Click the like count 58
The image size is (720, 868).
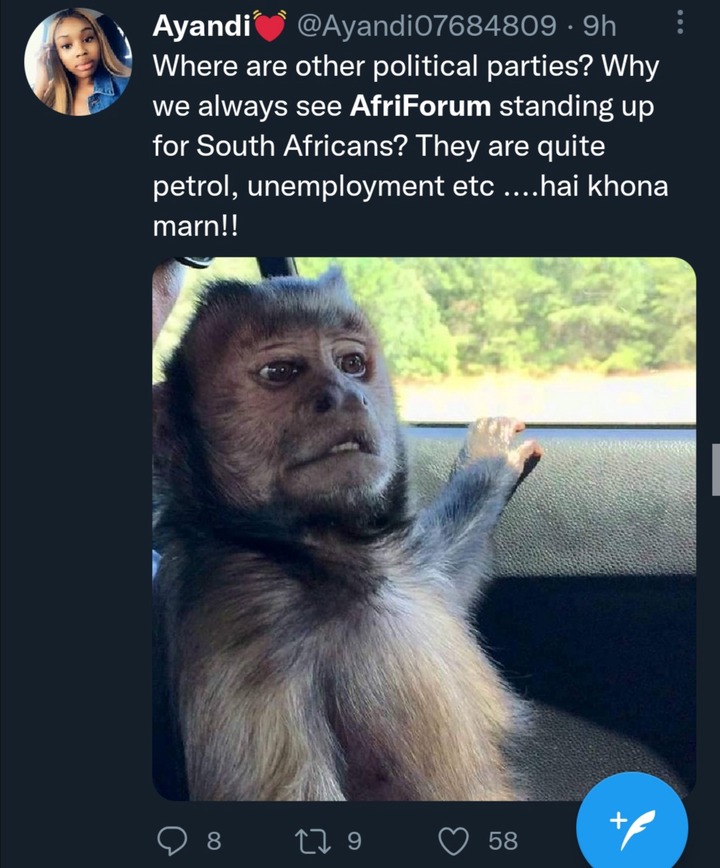(503, 841)
